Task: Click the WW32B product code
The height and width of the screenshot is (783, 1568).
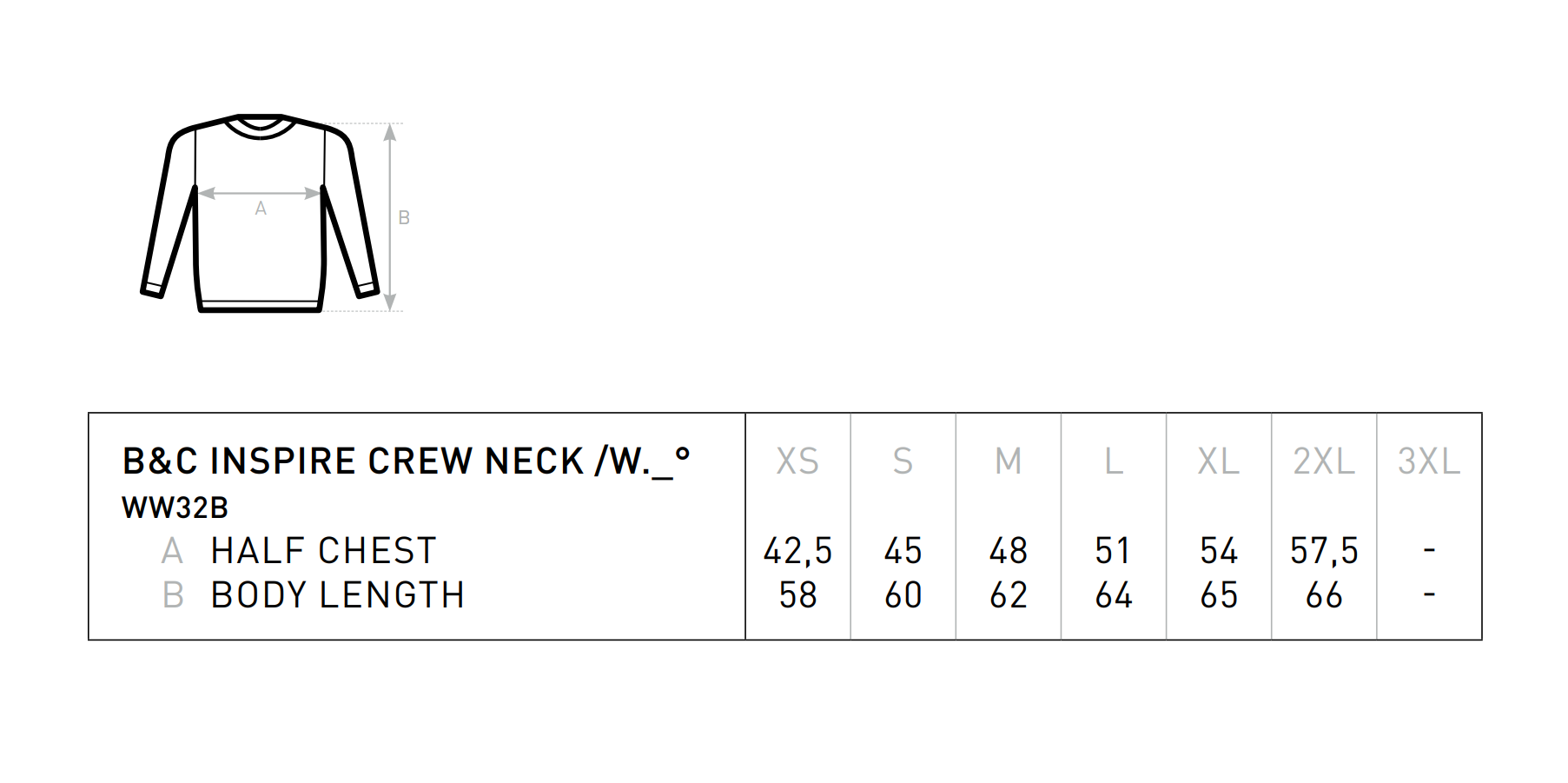Action: (175, 508)
